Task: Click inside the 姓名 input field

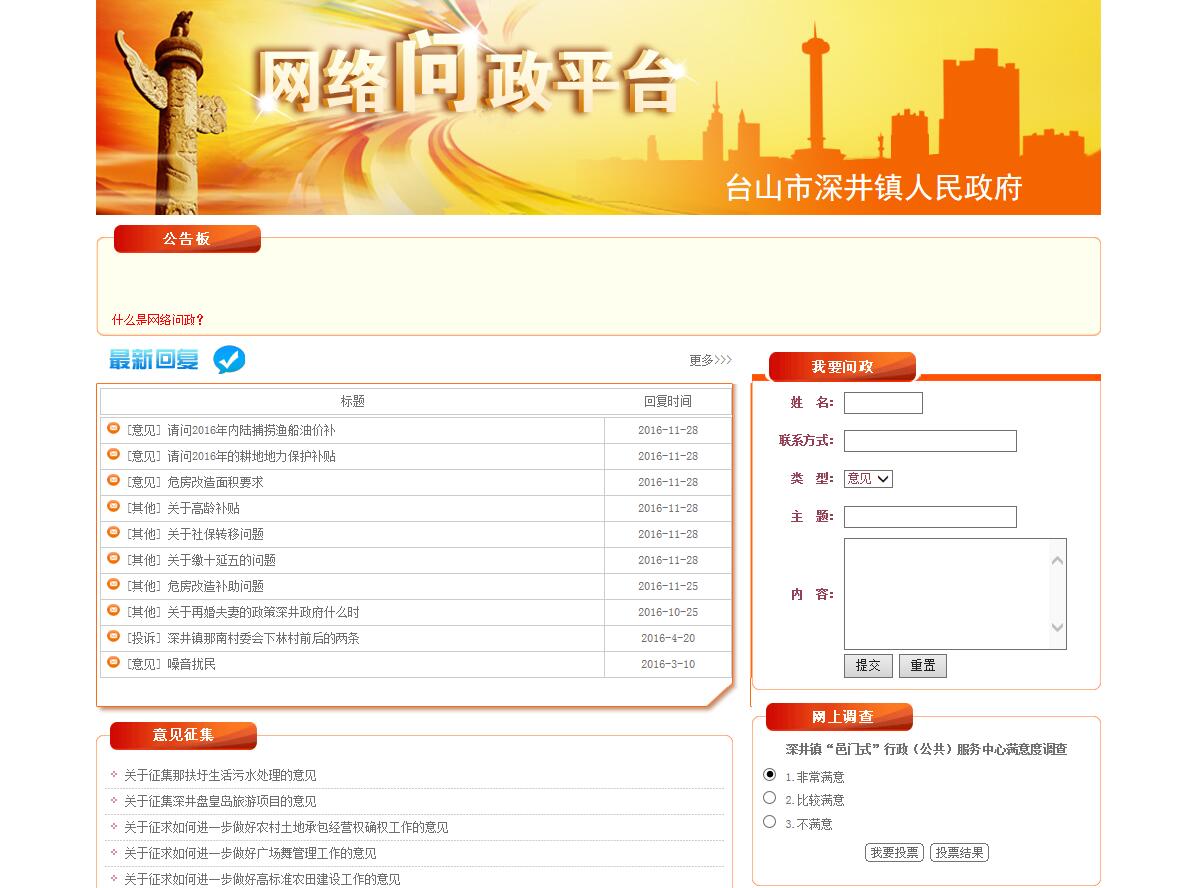Action: (883, 403)
